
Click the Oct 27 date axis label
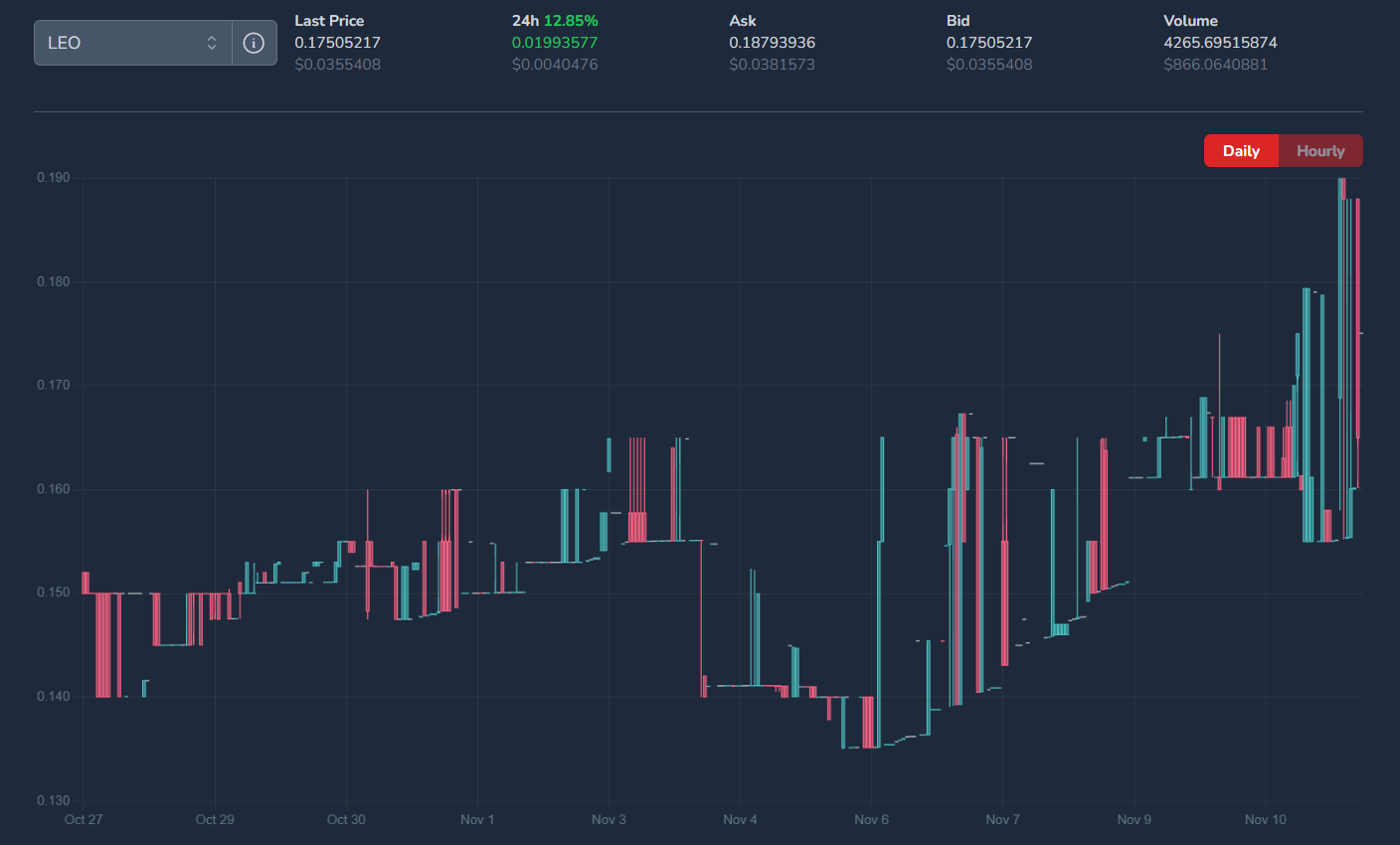point(84,819)
